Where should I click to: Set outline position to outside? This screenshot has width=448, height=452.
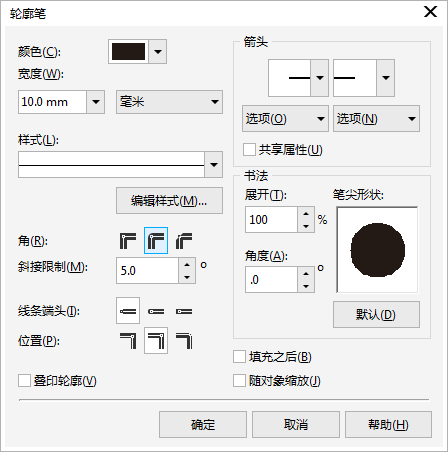(128, 341)
